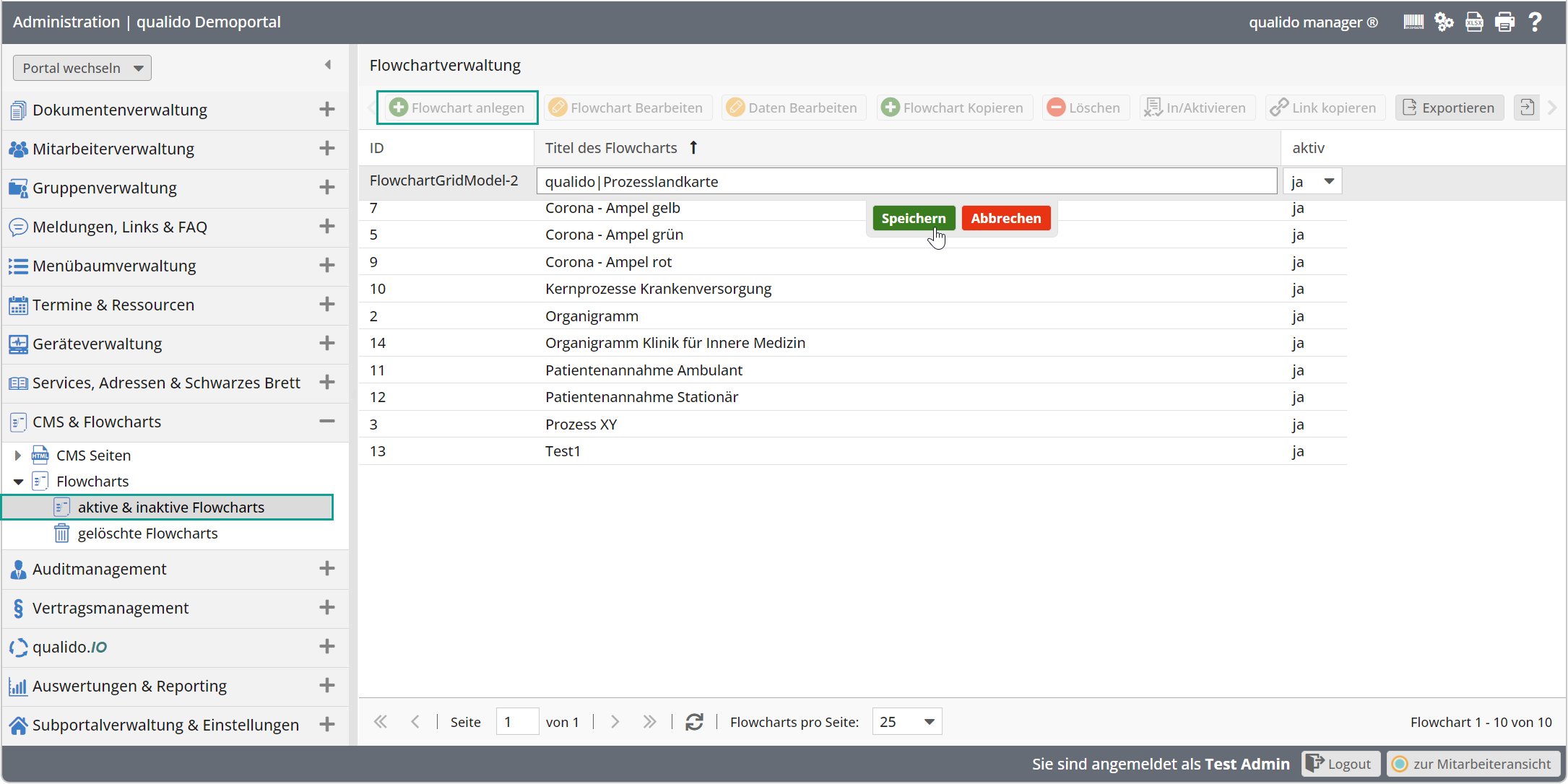Collapse CMS & Flowcharts section
1568x784 pixels.
(x=326, y=422)
